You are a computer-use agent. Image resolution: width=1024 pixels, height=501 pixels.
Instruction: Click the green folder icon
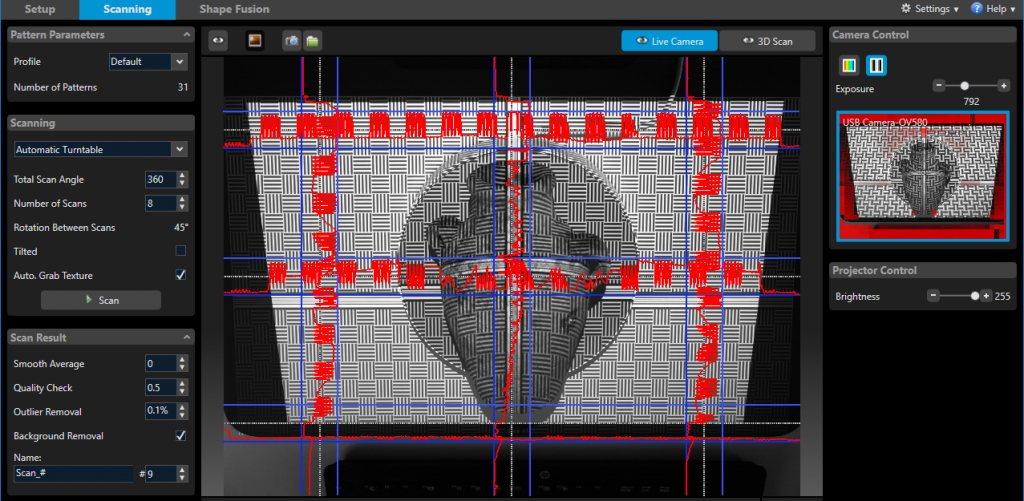(312, 41)
